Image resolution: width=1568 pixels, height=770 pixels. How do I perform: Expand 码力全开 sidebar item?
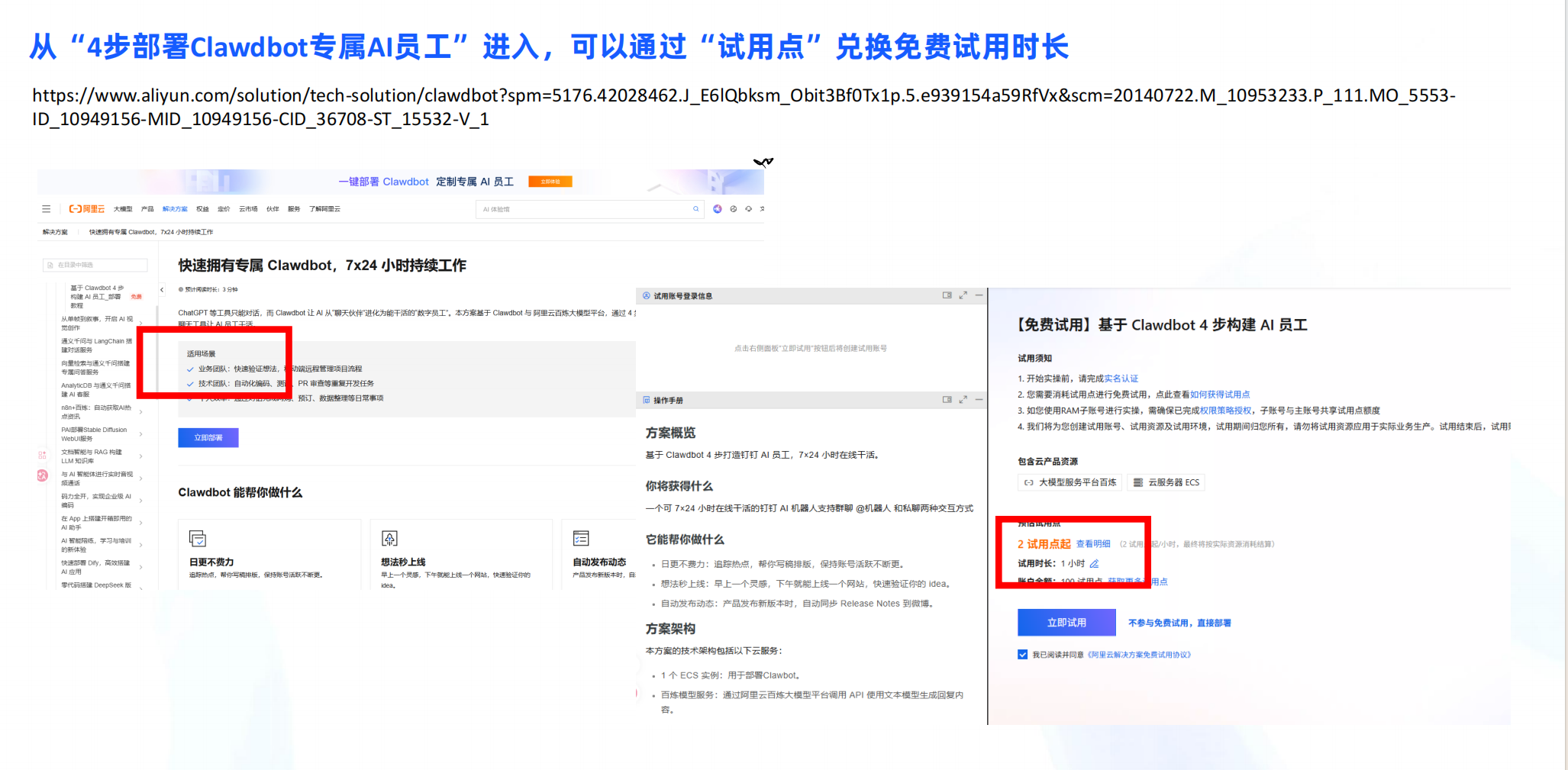click(x=141, y=501)
